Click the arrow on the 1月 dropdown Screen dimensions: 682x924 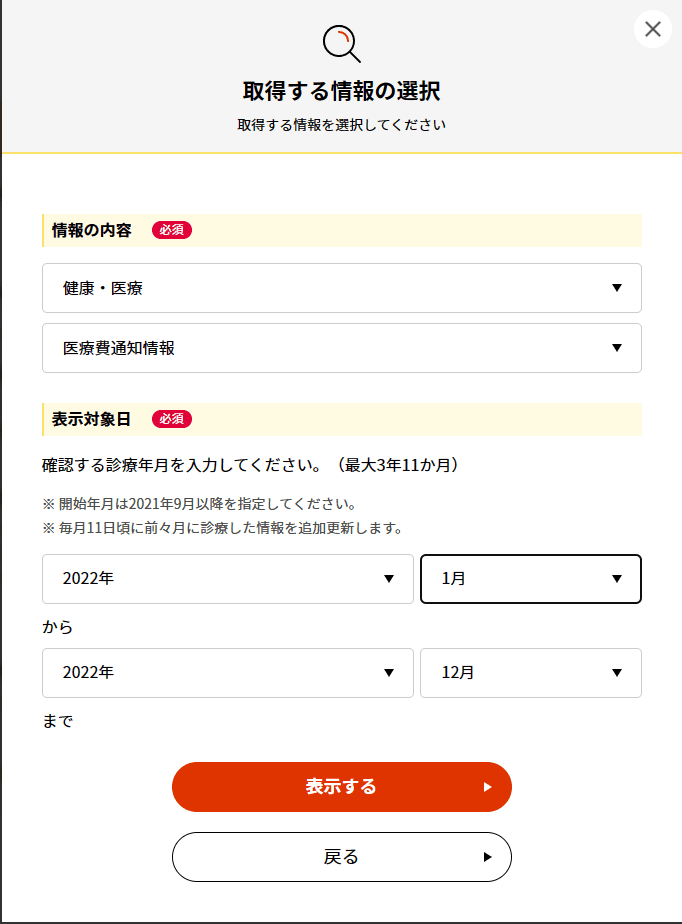(616, 579)
